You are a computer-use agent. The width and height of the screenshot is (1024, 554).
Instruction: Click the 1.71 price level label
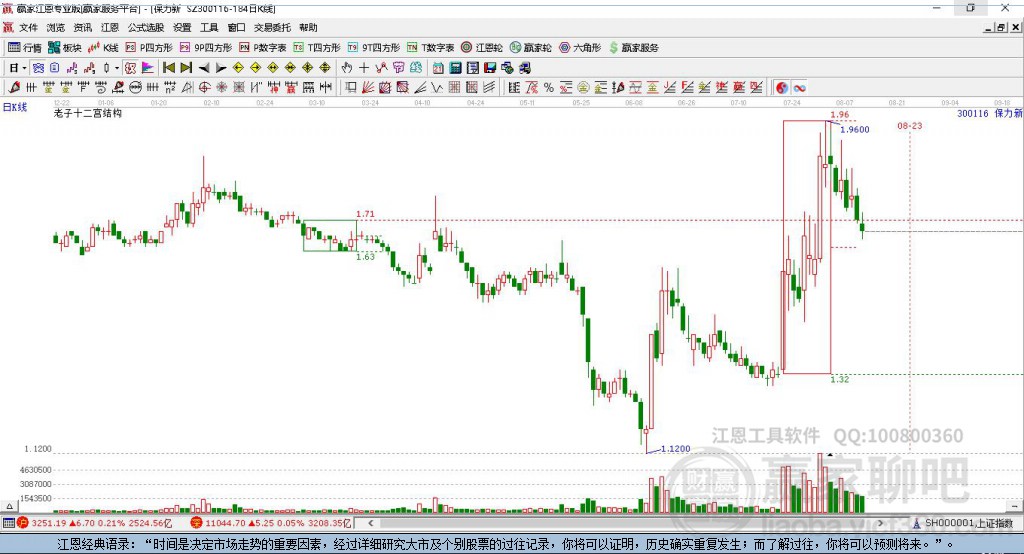click(365, 214)
